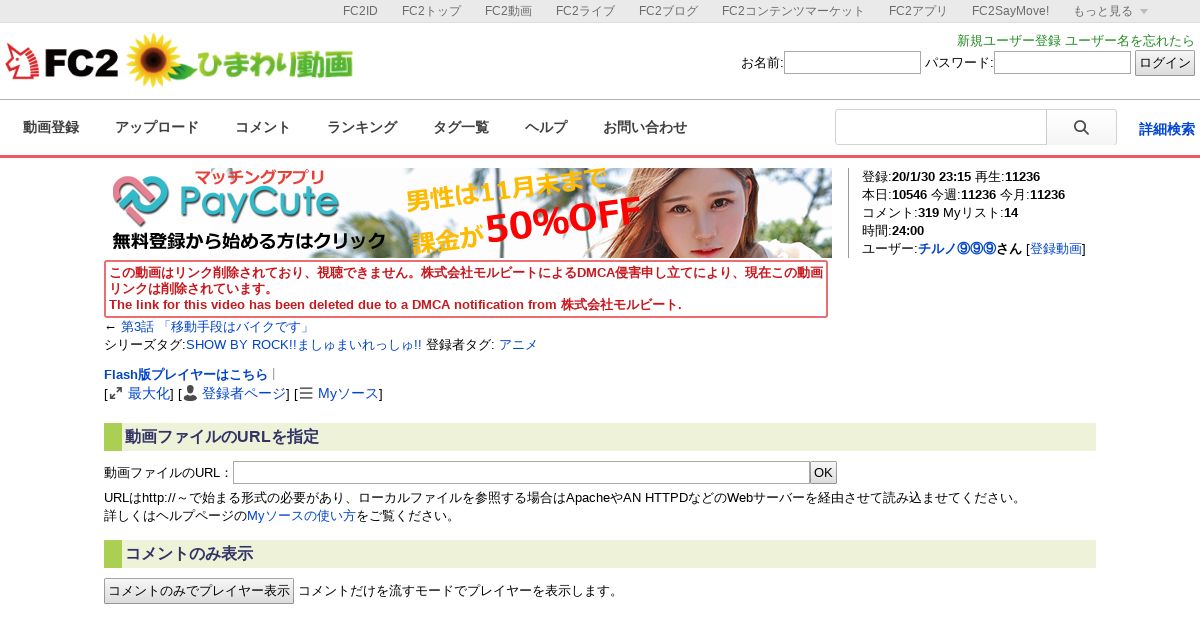This screenshot has width=1200, height=630.
Task: Click user チルノ⑨⑨⑨ profile link
Action: point(956,249)
